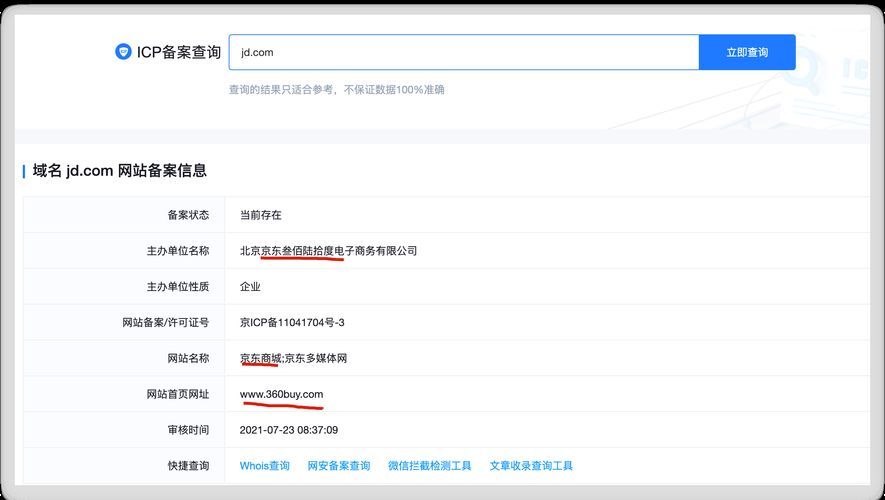Focus the jd.com domain search field
Image resolution: width=885 pixels, height=500 pixels.
tap(464, 52)
